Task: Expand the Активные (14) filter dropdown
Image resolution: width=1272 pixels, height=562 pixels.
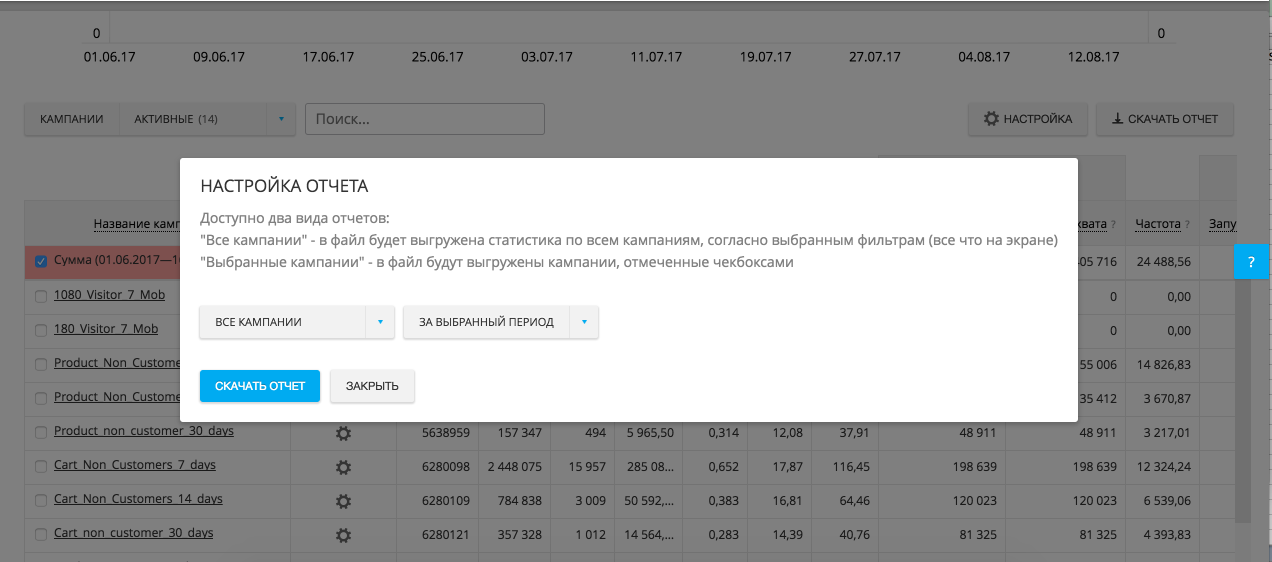Action: (280, 119)
